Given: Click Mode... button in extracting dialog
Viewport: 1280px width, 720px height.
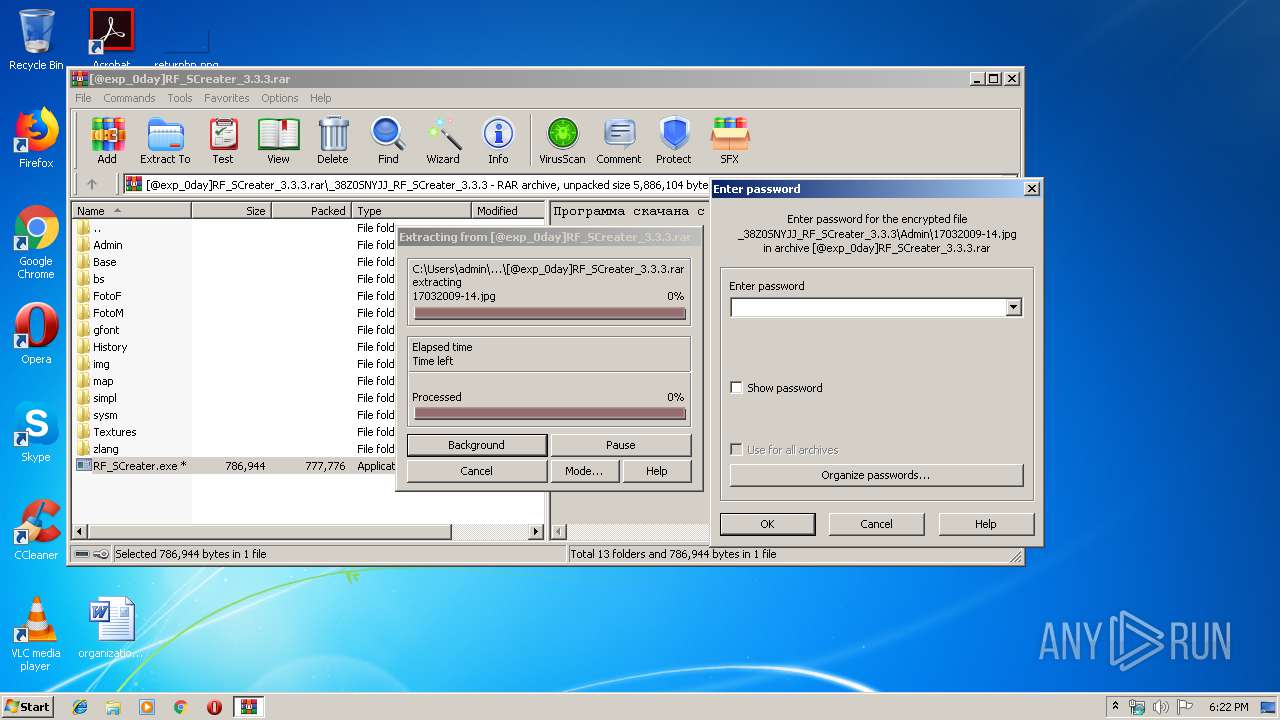Looking at the screenshot, I should click(x=584, y=471).
